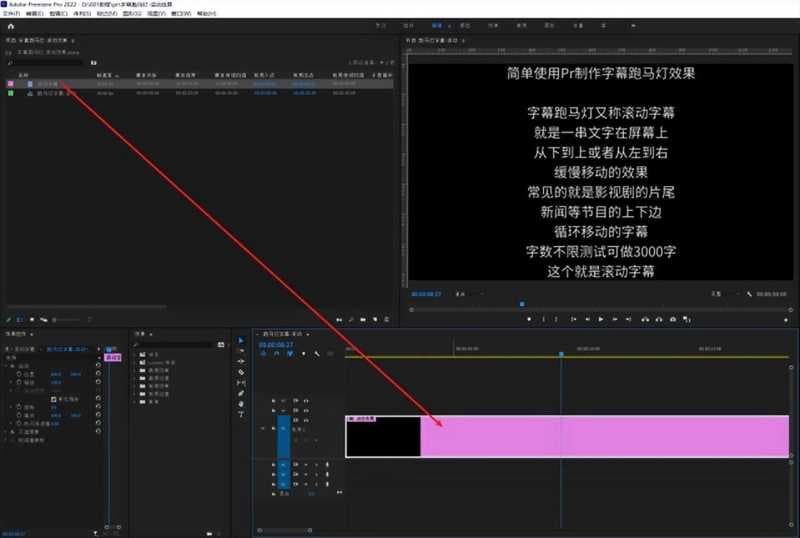
Task: Expand the Lumetri presets folder in Effects
Action: coord(136,362)
